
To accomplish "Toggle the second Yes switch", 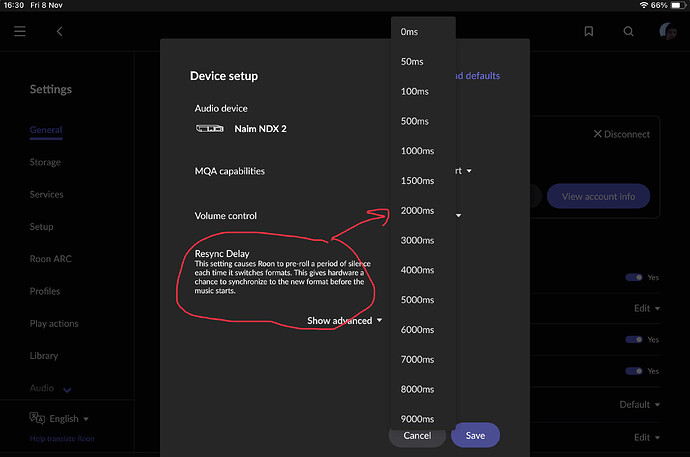I will [634, 339].
